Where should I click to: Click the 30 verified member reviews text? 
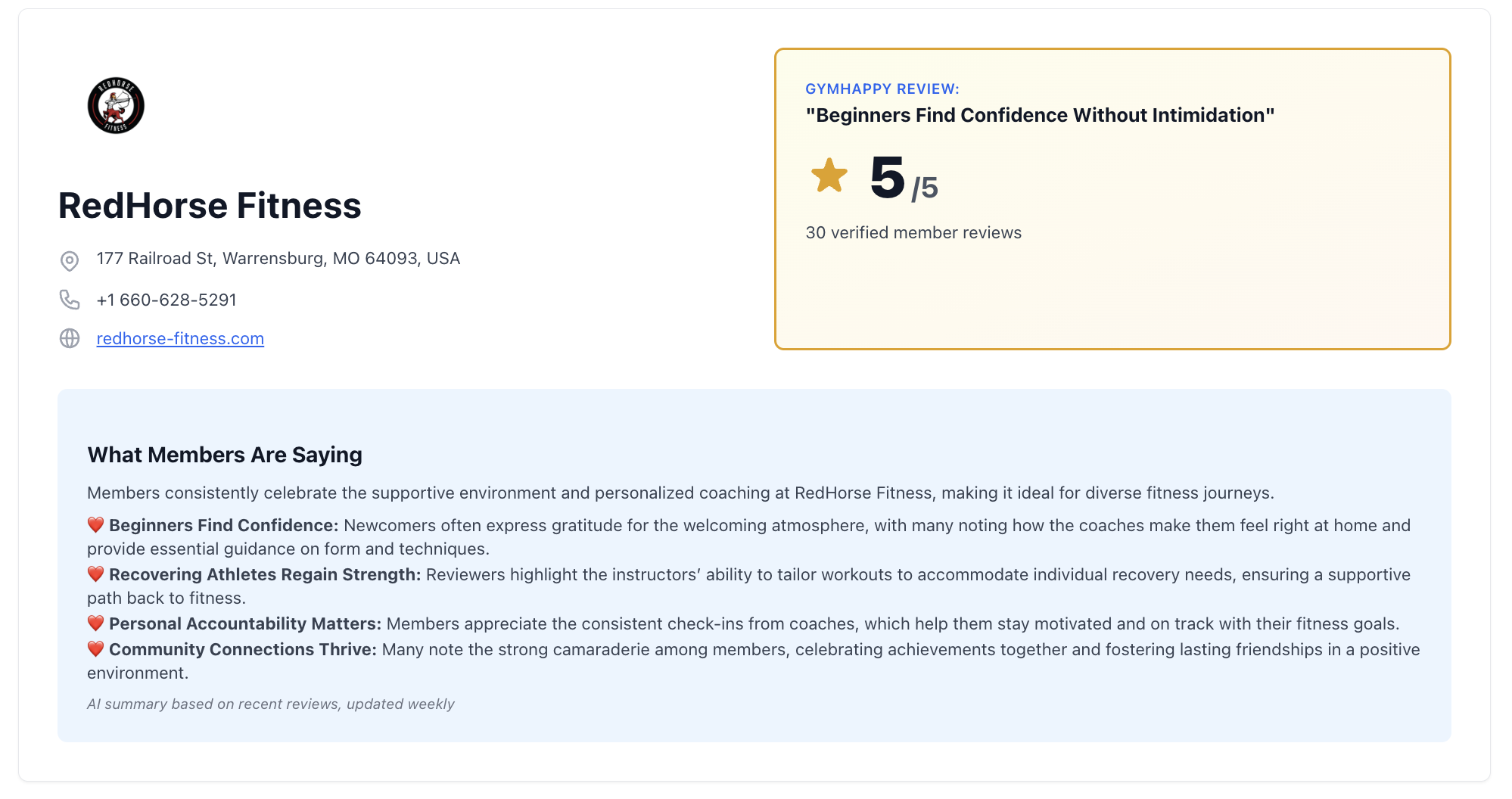tap(913, 233)
